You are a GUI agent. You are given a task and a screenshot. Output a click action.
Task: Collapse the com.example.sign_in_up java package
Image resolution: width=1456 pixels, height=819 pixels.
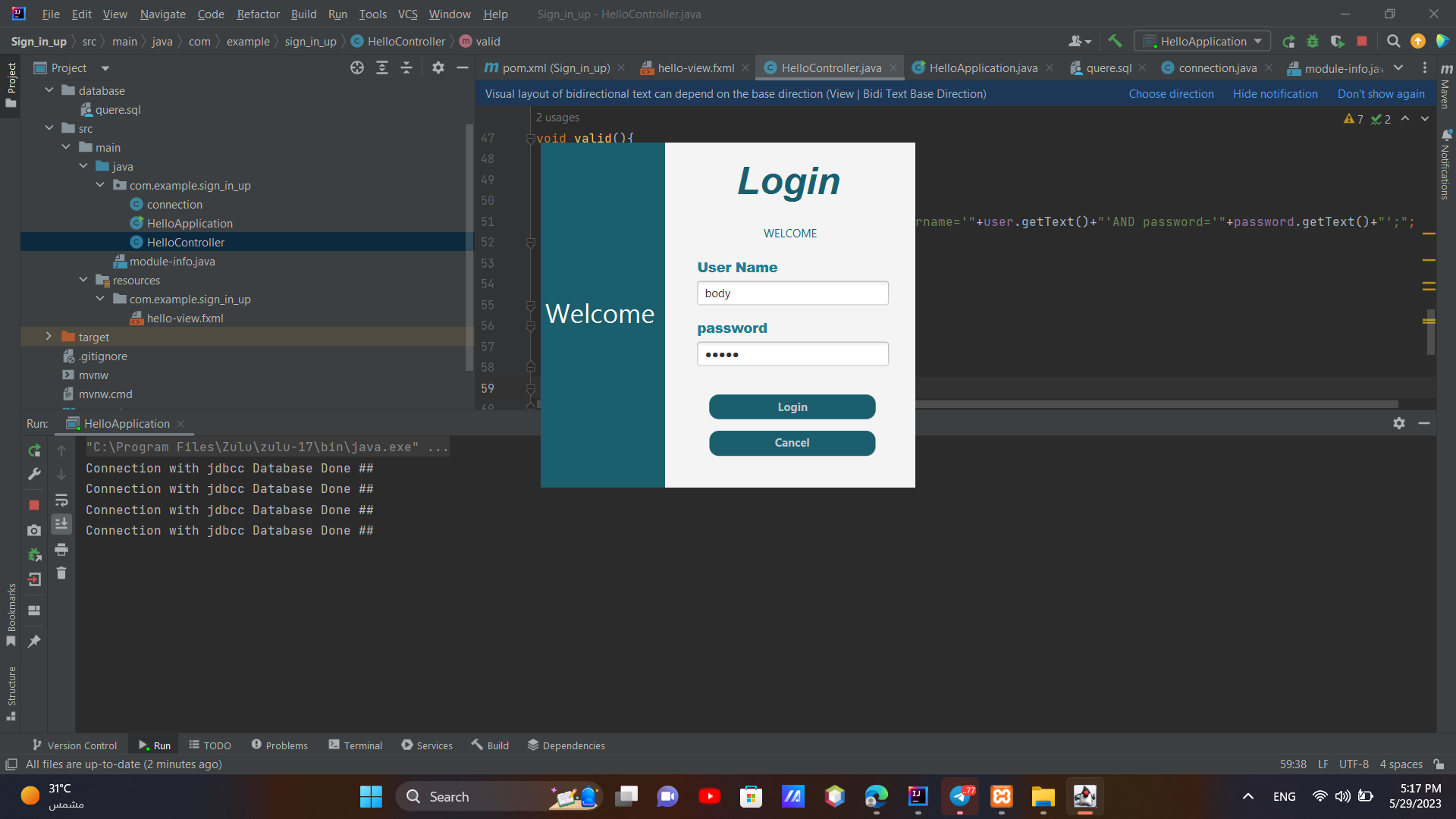[99, 185]
